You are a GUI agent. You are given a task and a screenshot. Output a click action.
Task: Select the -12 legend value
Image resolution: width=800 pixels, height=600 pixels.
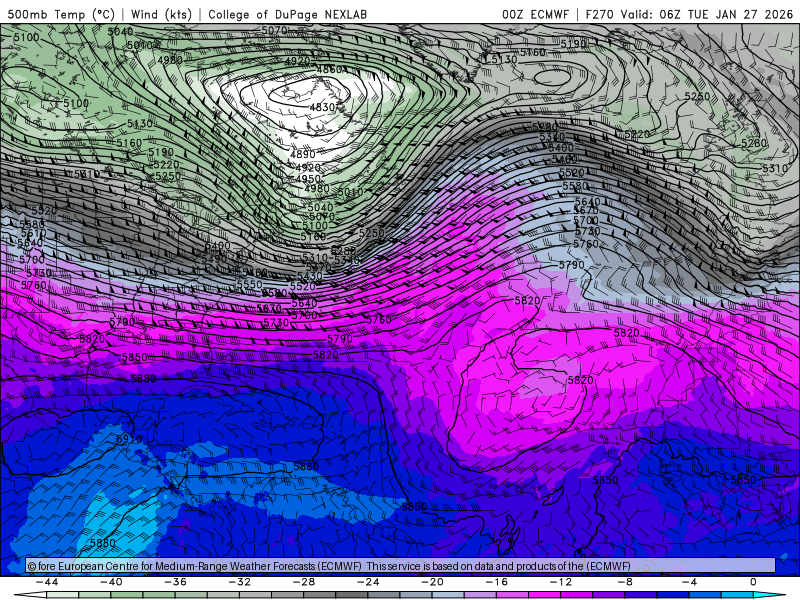561,582
